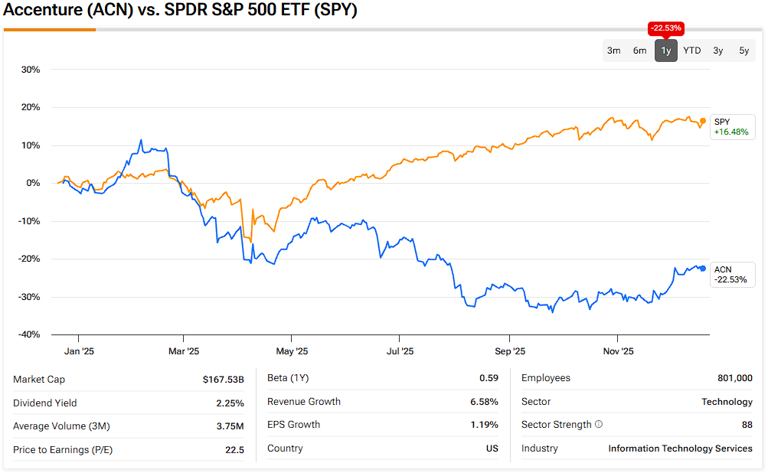Switch chart to 6m range
768x473 pixels.
[x=640, y=50]
